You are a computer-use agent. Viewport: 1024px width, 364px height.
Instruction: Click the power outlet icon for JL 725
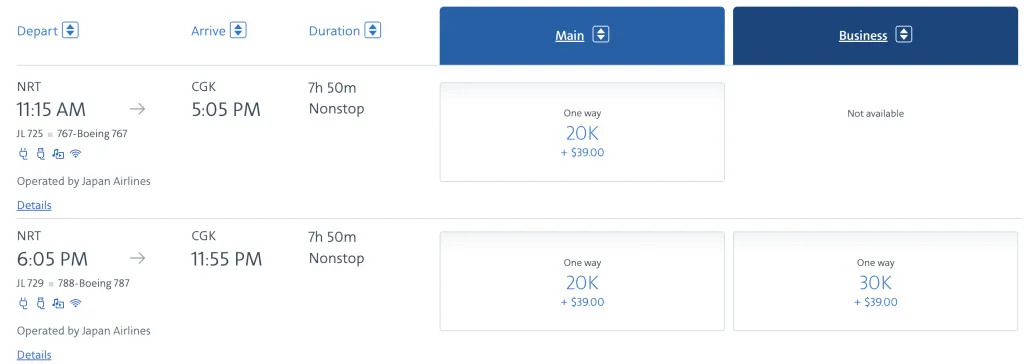coord(23,154)
